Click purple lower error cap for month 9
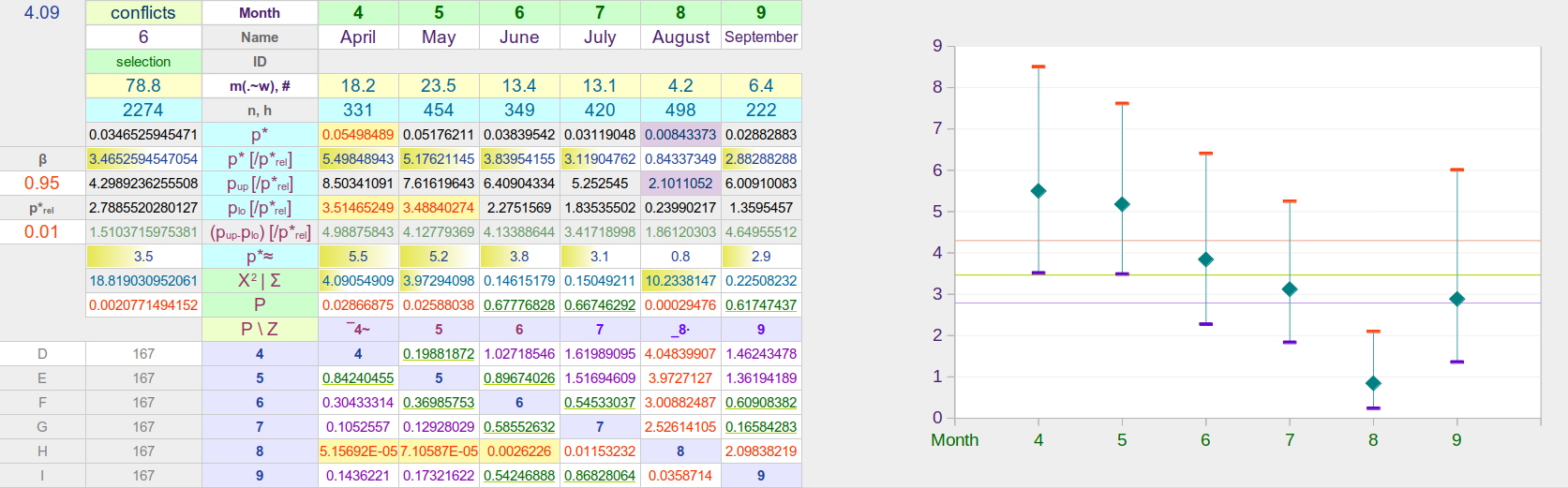The image size is (1568, 488). (x=1456, y=362)
